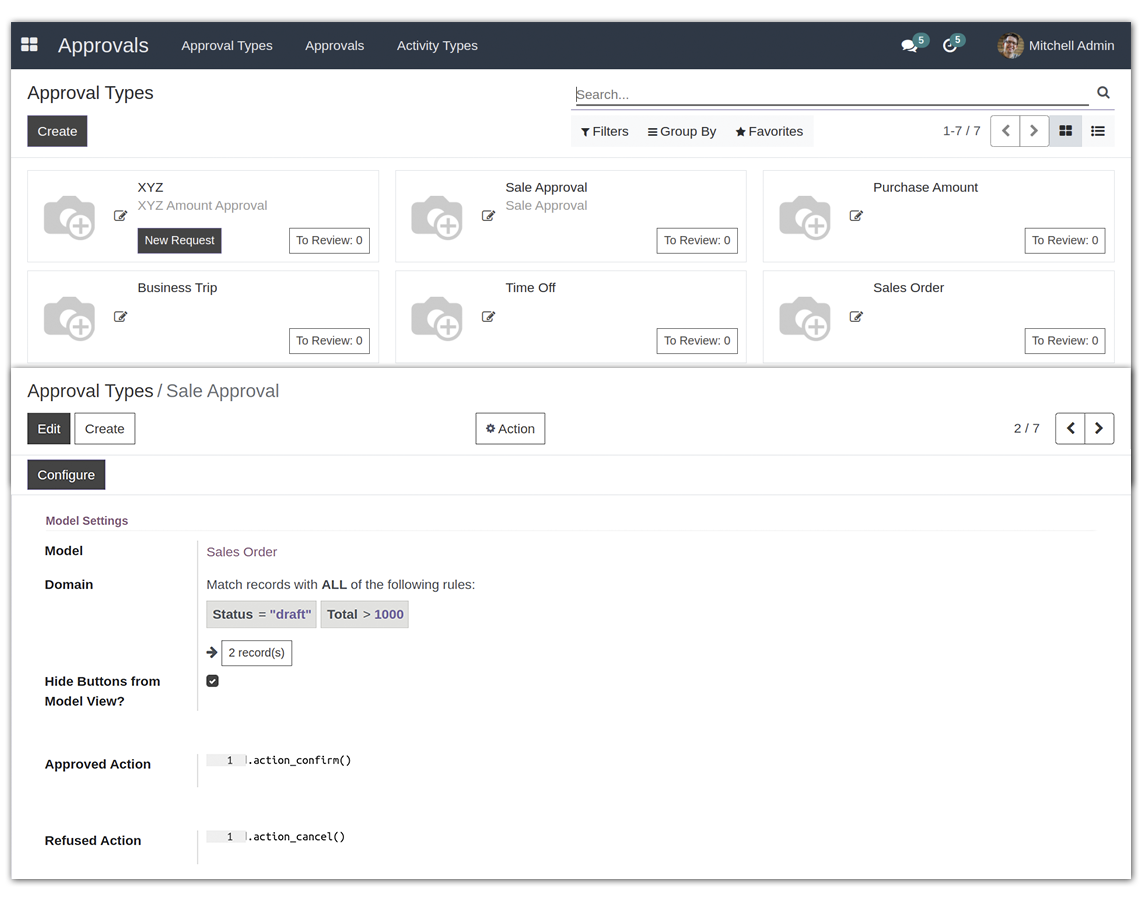Viewport: 1140px width, 900px height.
Task: Expand the Filters dropdown
Action: [605, 131]
